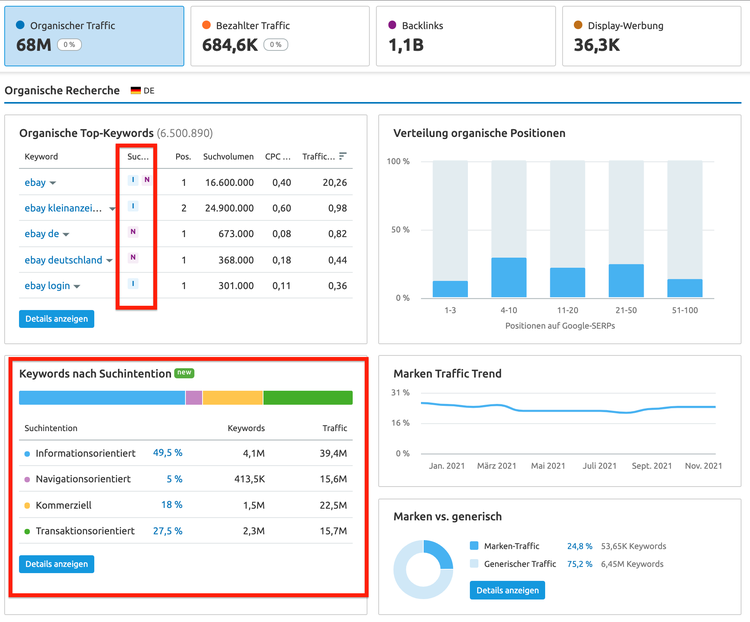
Task: Expand the ebay kleinanzeigen dropdown arrow
Action: (112, 209)
